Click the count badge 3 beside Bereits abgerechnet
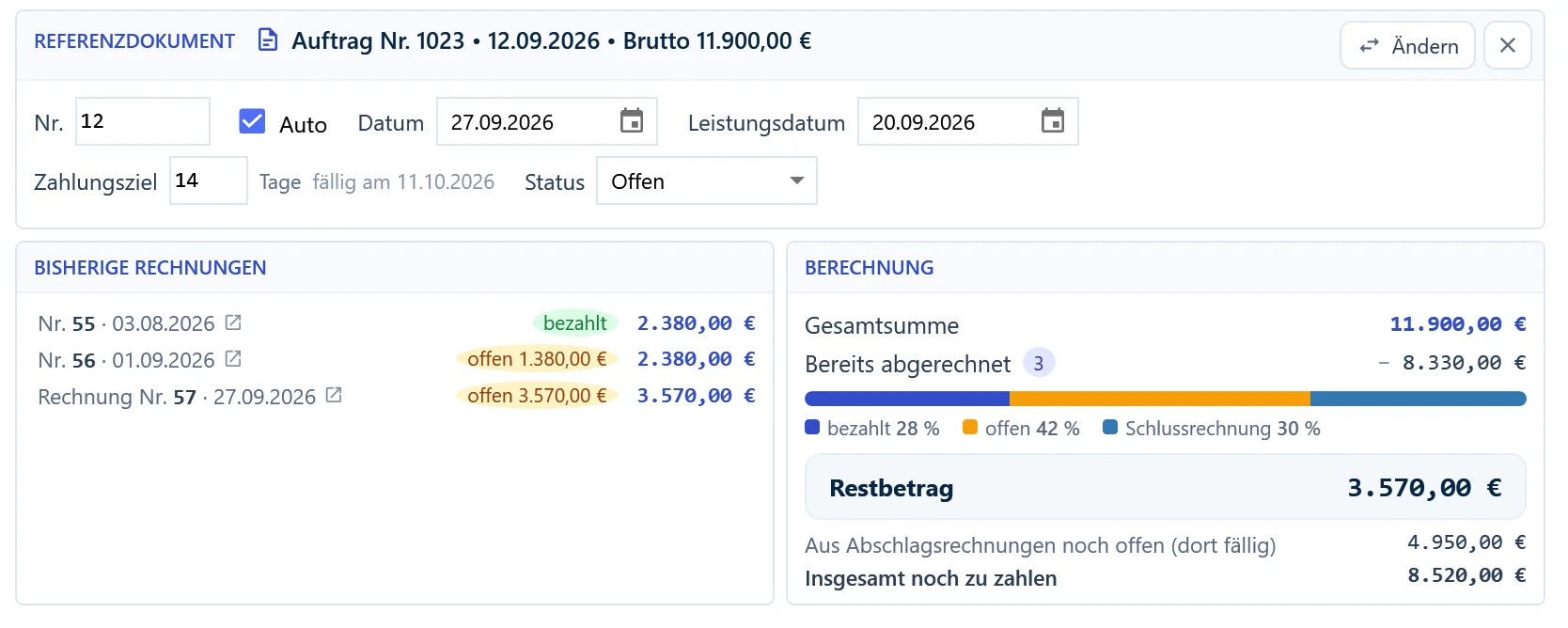 (1039, 363)
